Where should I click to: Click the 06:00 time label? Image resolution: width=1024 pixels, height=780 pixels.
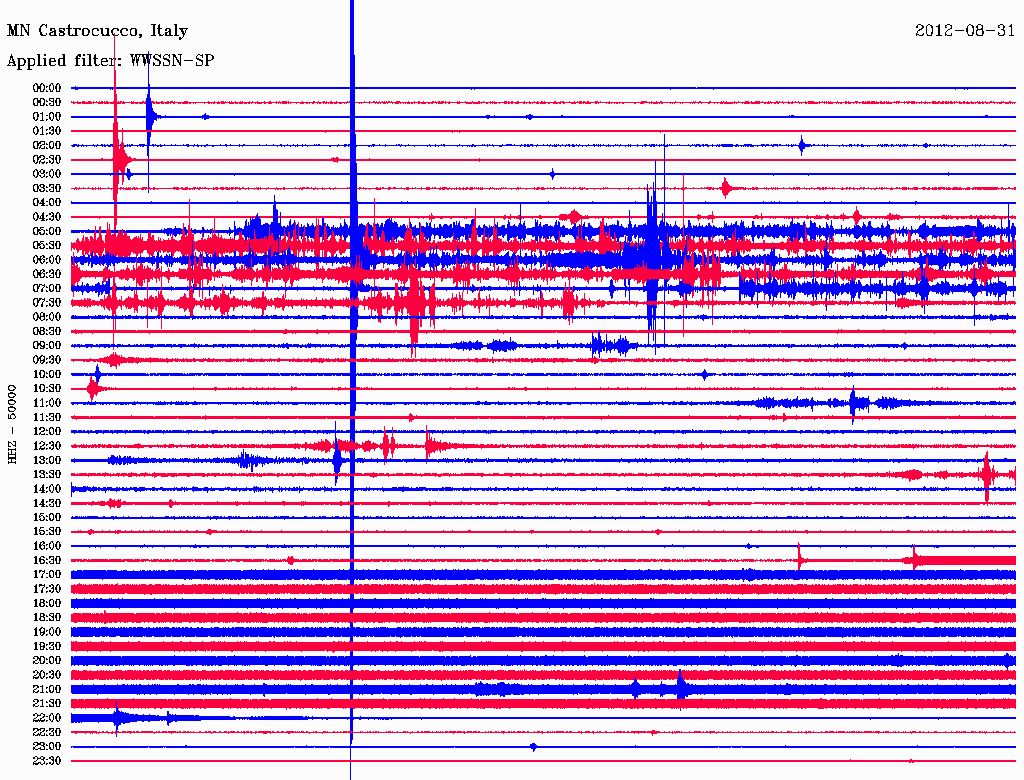[47, 260]
